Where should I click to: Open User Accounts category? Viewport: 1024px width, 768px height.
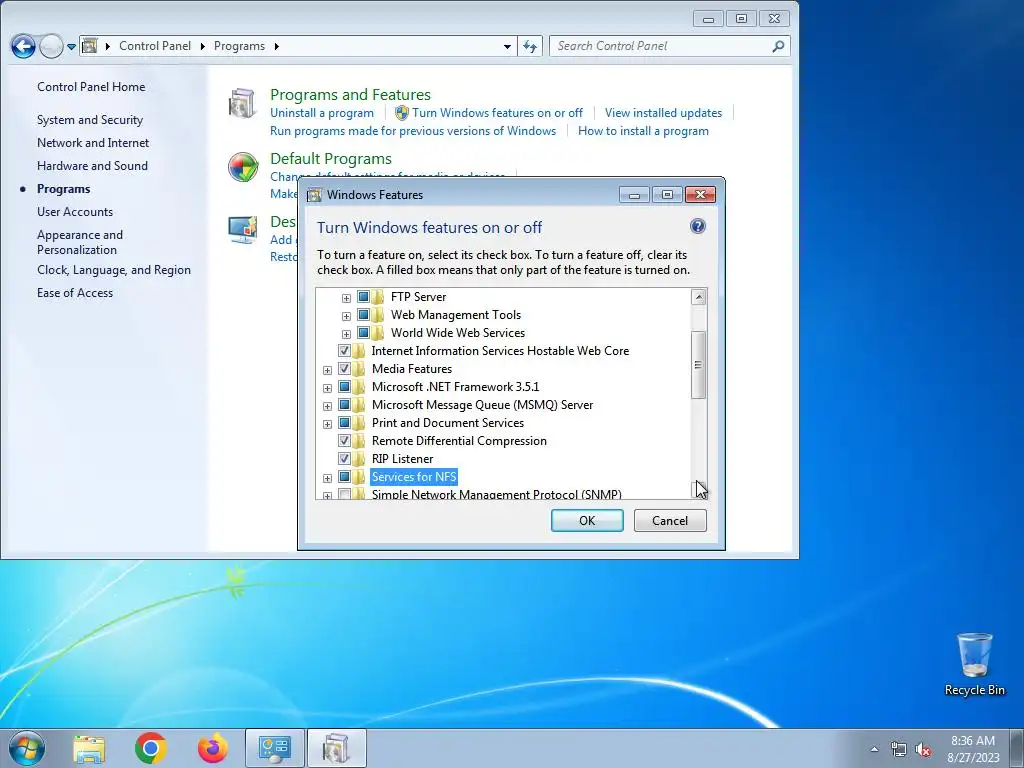coord(75,212)
